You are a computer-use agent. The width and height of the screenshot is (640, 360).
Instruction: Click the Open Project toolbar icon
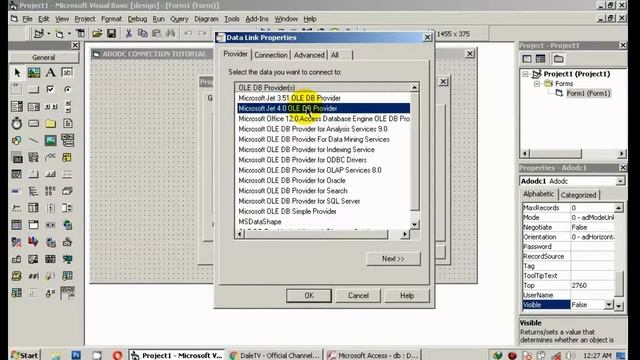pos(97,33)
